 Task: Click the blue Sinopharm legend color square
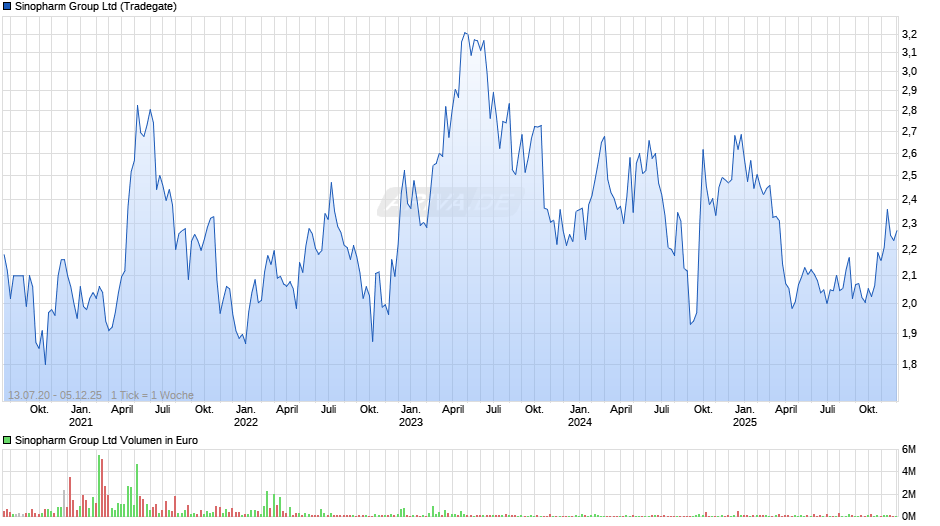pos(7,7)
